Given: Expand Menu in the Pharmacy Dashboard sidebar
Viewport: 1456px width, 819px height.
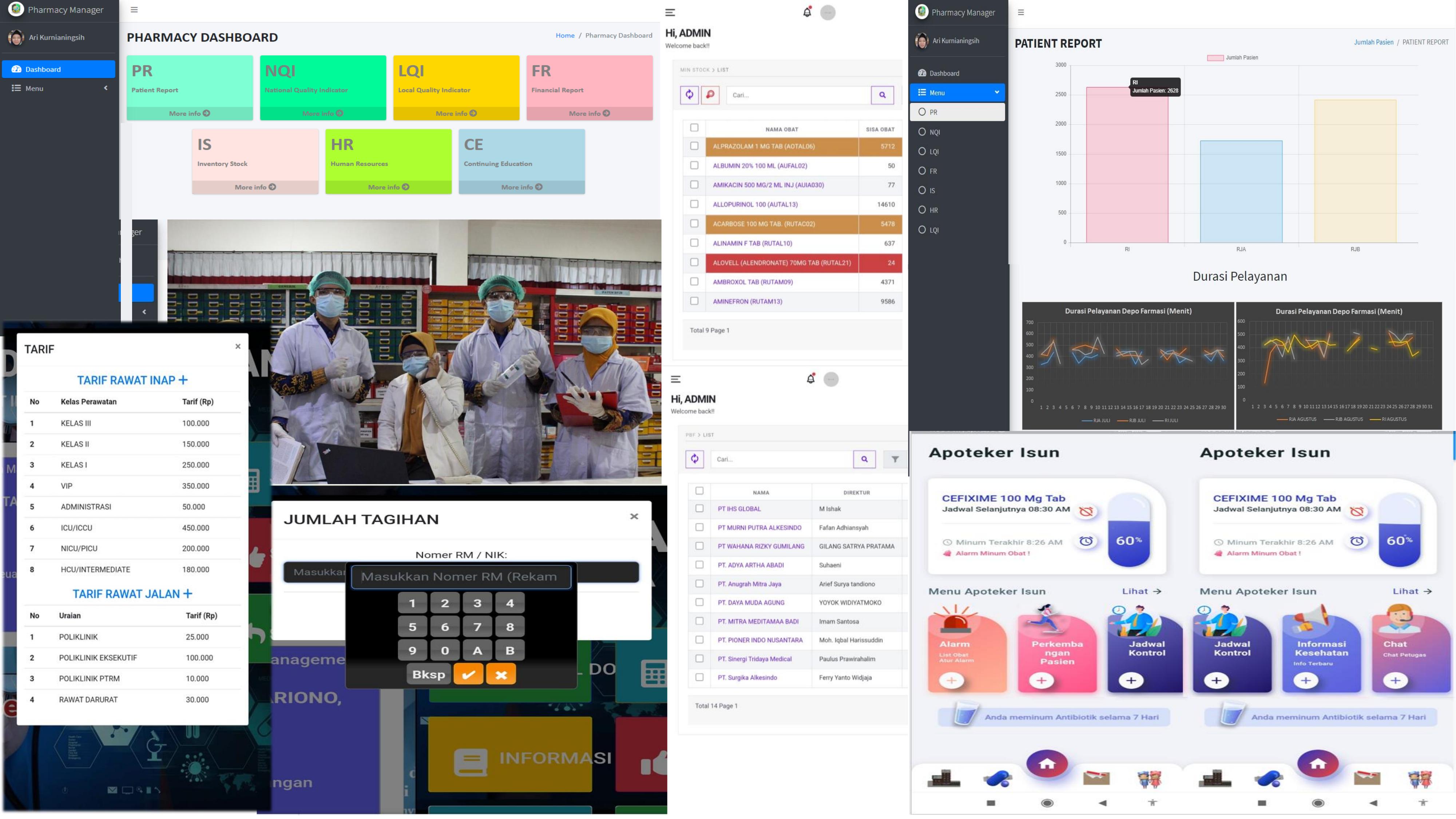Looking at the screenshot, I should pyautogui.click(x=58, y=88).
